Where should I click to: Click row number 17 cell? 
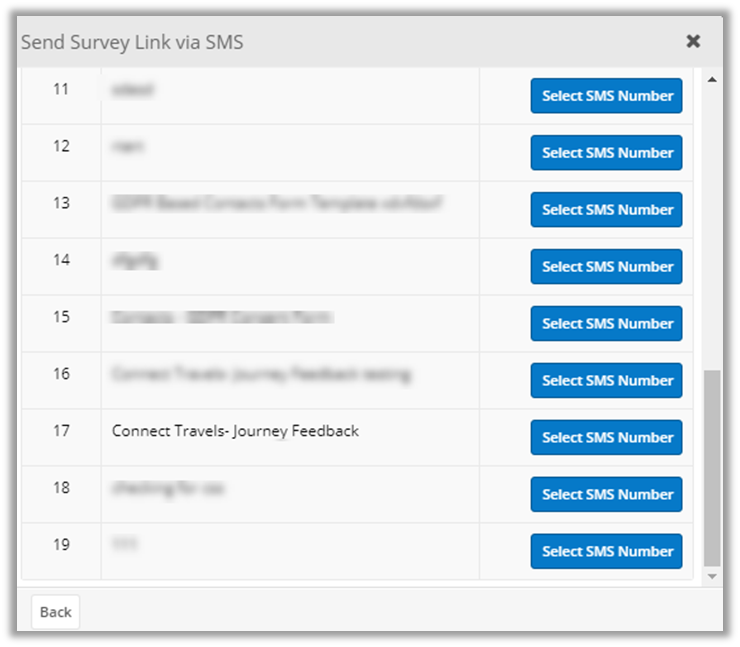(61, 431)
